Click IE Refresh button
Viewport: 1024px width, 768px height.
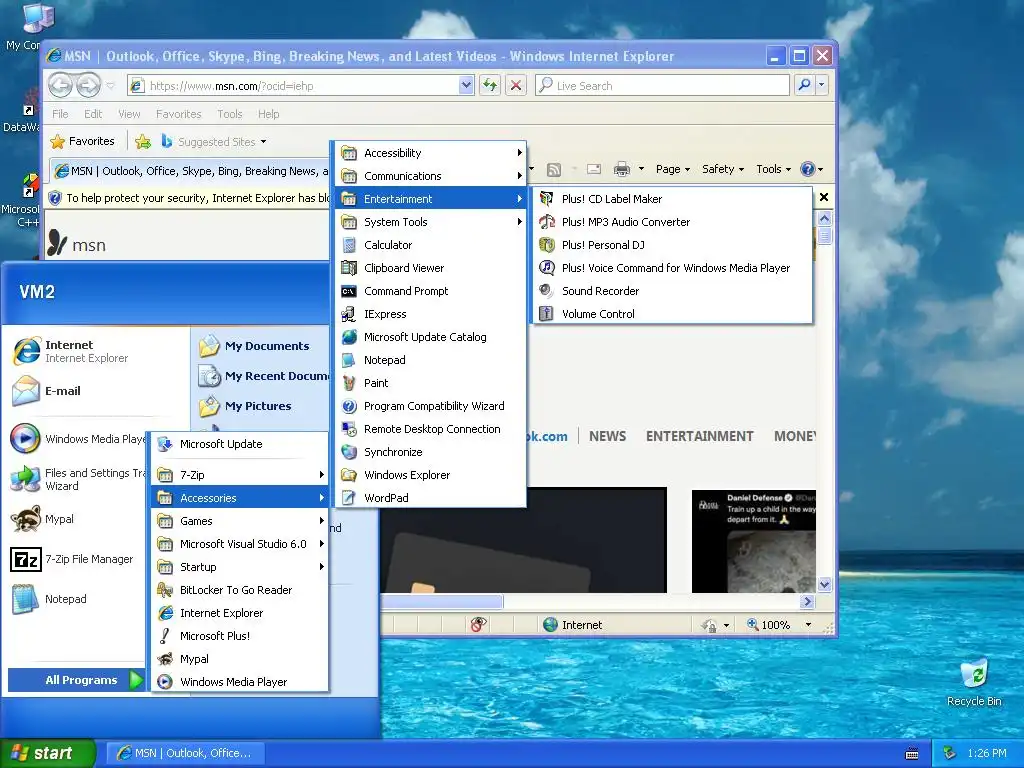click(490, 85)
